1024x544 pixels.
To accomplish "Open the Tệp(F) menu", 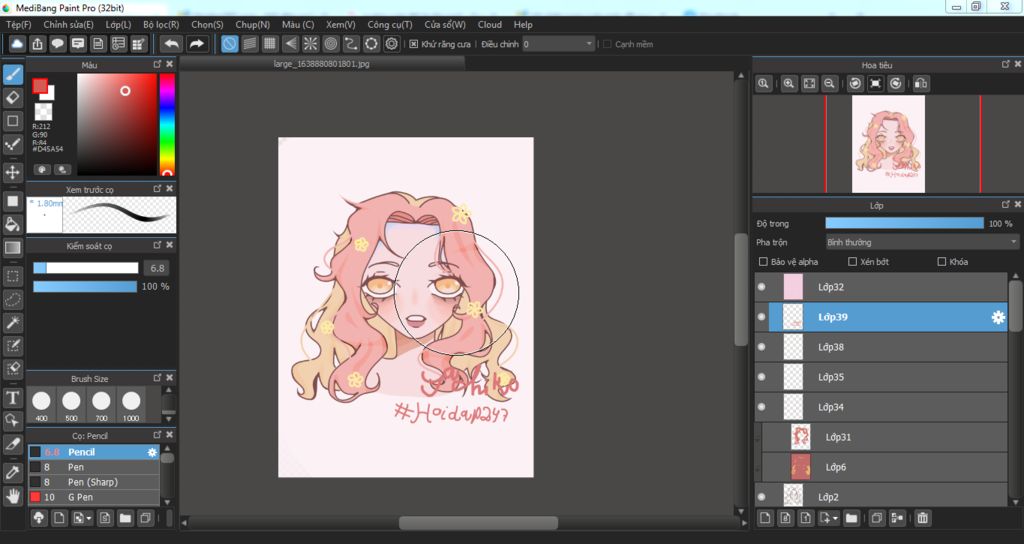I will pyautogui.click(x=18, y=24).
